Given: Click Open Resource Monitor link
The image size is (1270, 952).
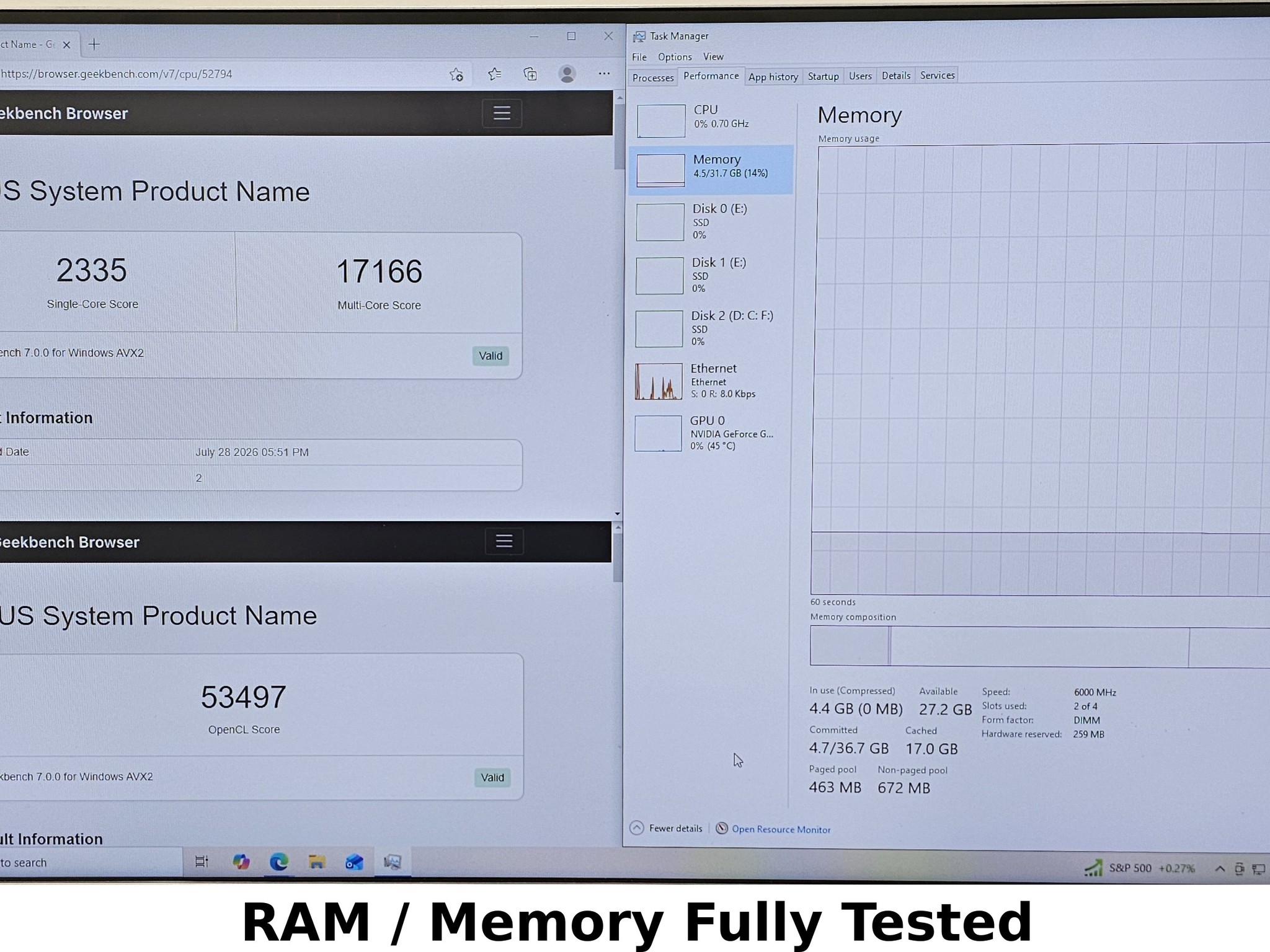Looking at the screenshot, I should point(781,829).
